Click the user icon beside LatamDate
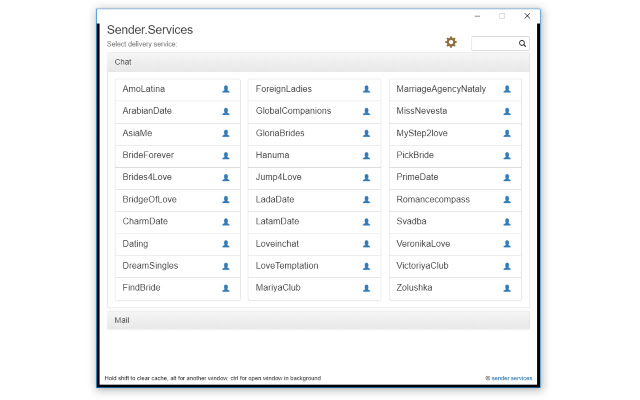The image size is (640, 400). [367, 222]
